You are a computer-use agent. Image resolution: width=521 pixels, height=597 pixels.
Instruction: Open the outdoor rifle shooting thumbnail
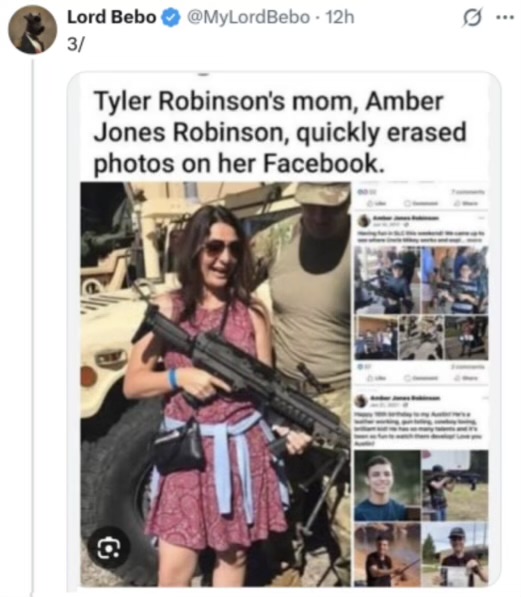[x=455, y=485]
